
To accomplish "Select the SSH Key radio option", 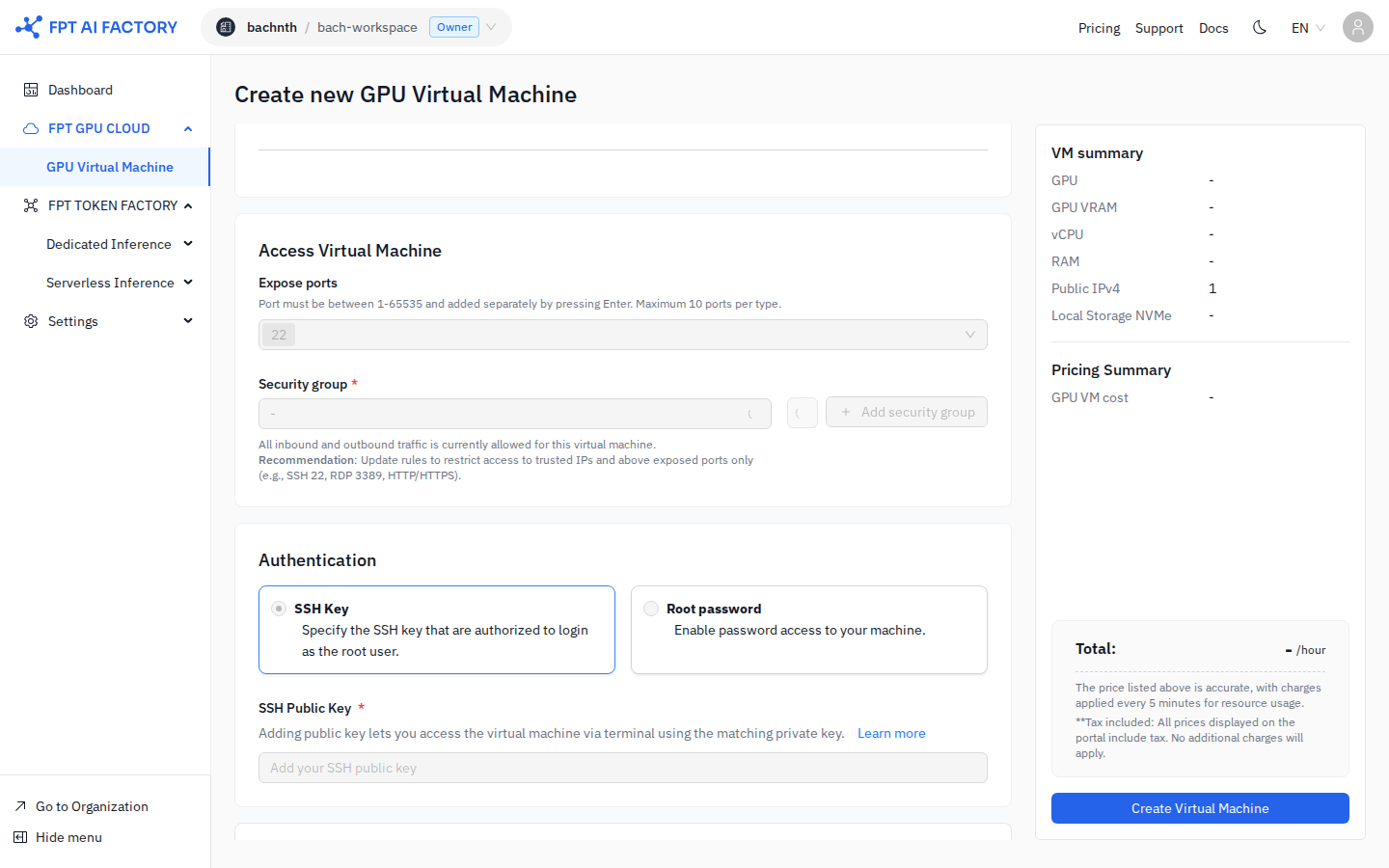I will (x=279, y=609).
